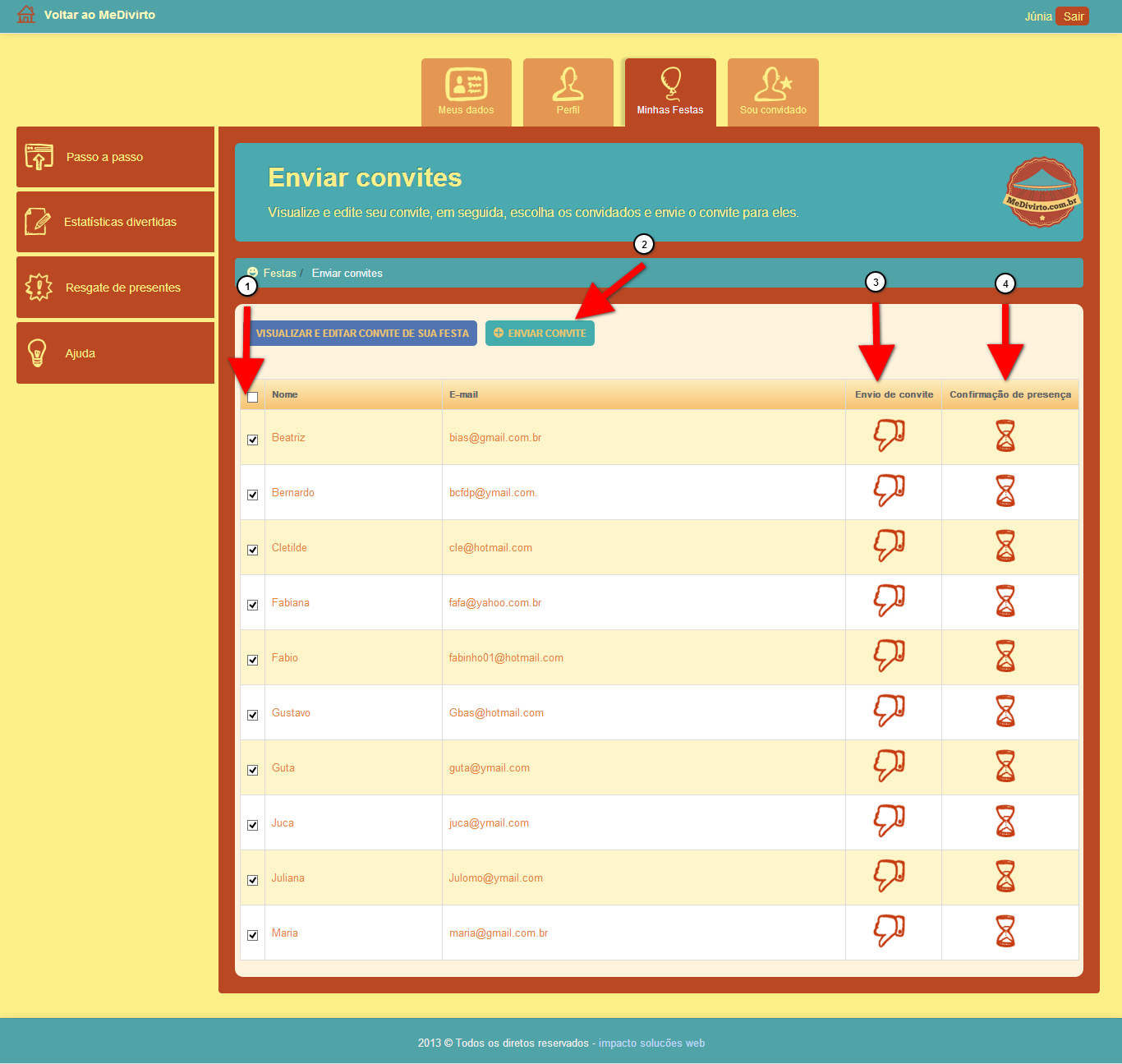This screenshot has height=1064, width=1122.
Task: Switch to the Perfil tab
Action: (568, 92)
